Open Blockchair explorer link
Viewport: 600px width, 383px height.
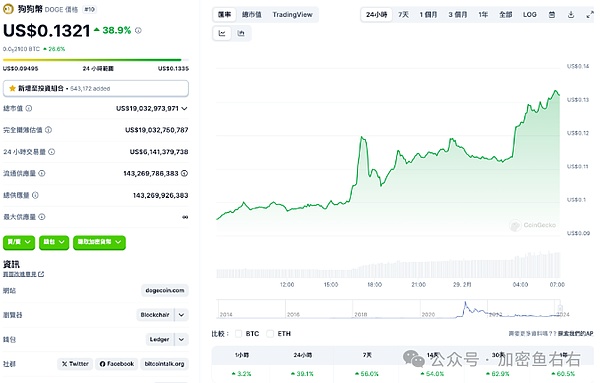pyautogui.click(x=155, y=315)
